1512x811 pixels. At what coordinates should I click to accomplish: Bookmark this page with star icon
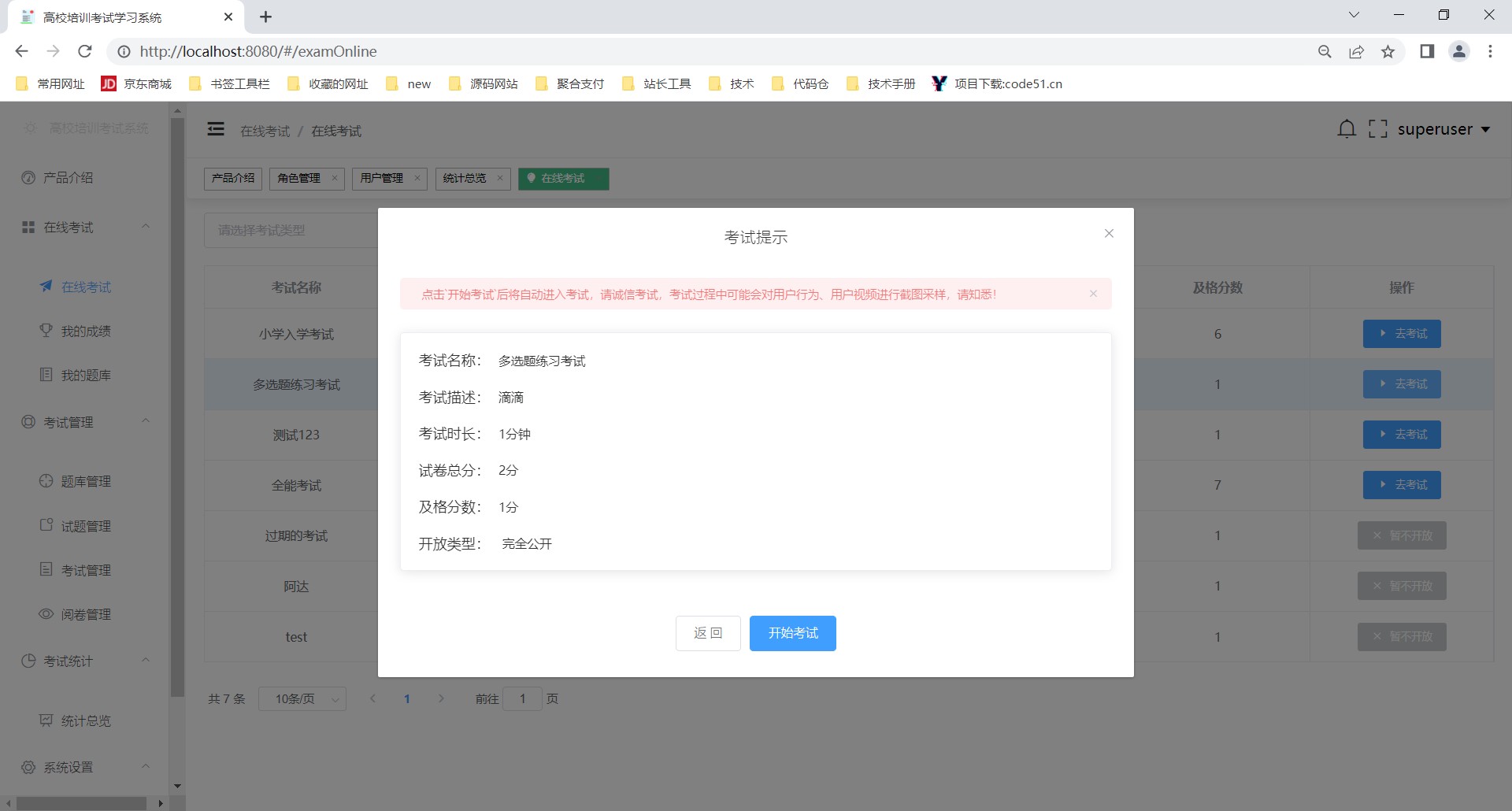pos(1388,52)
